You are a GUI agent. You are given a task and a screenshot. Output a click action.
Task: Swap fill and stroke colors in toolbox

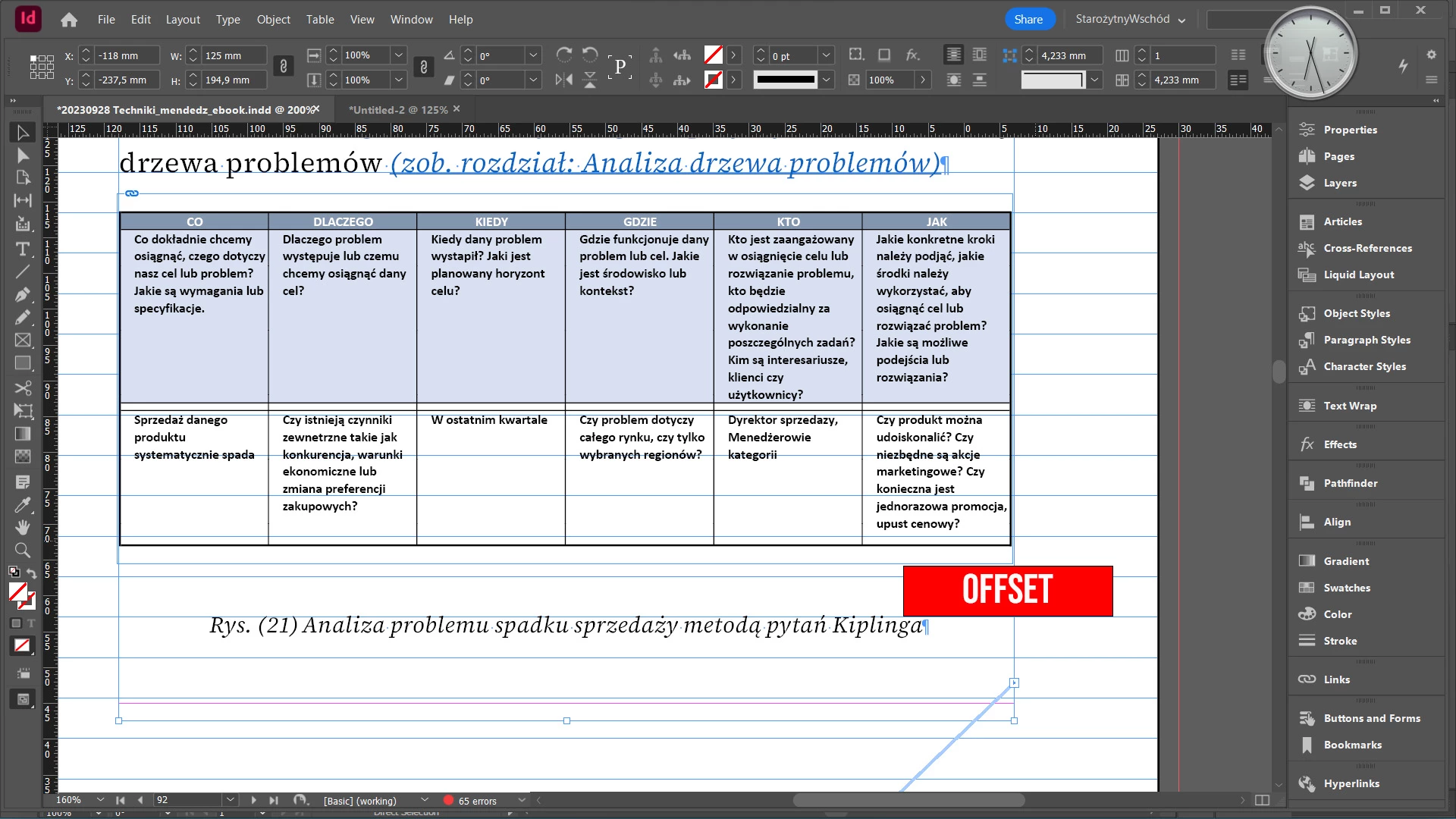click(32, 573)
